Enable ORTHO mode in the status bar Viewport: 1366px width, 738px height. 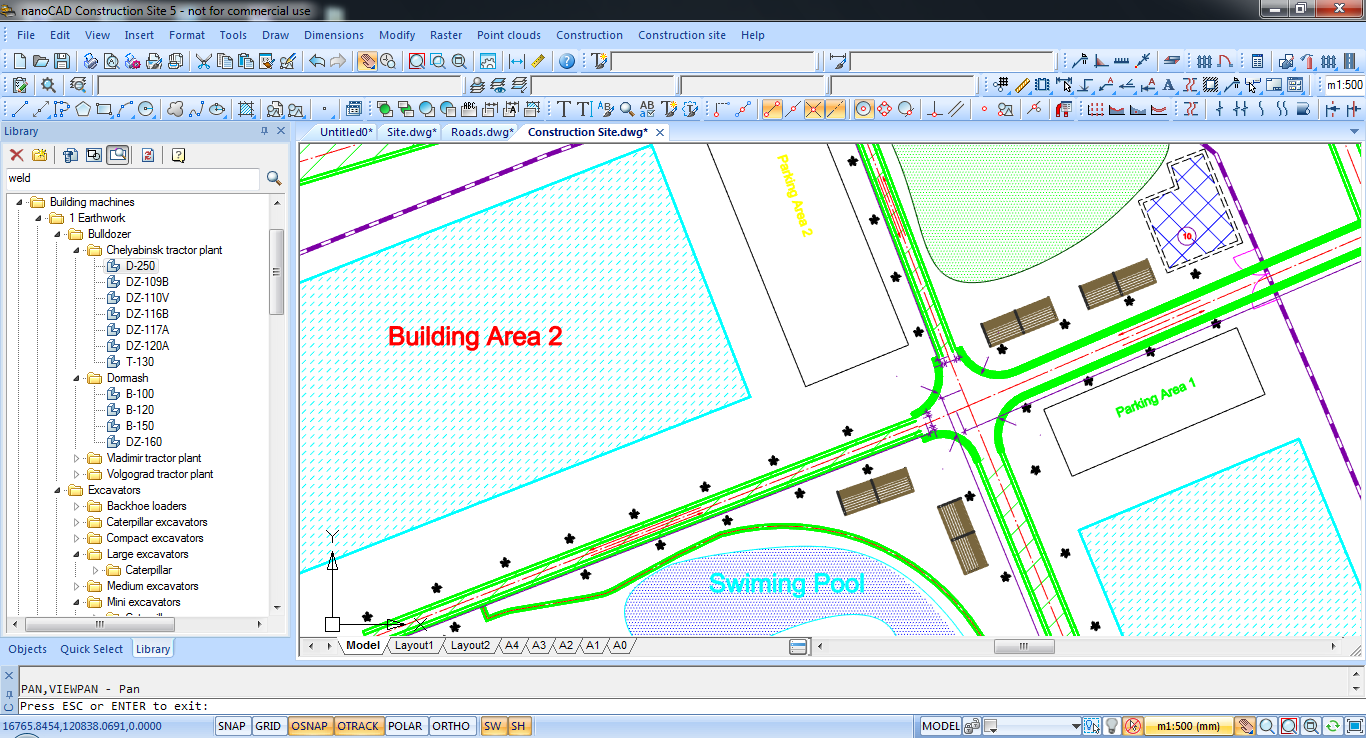click(x=452, y=726)
